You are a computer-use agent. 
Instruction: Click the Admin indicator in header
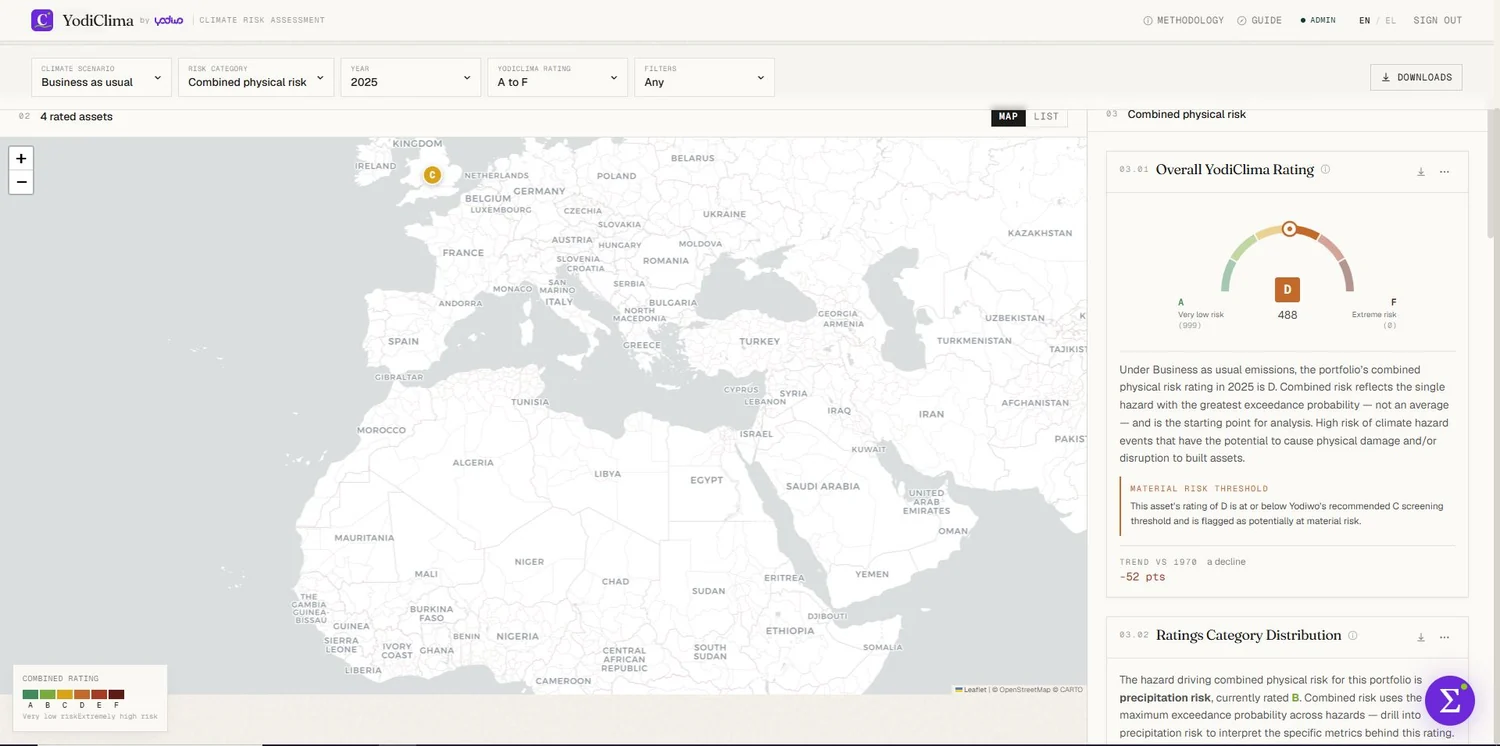1317,20
